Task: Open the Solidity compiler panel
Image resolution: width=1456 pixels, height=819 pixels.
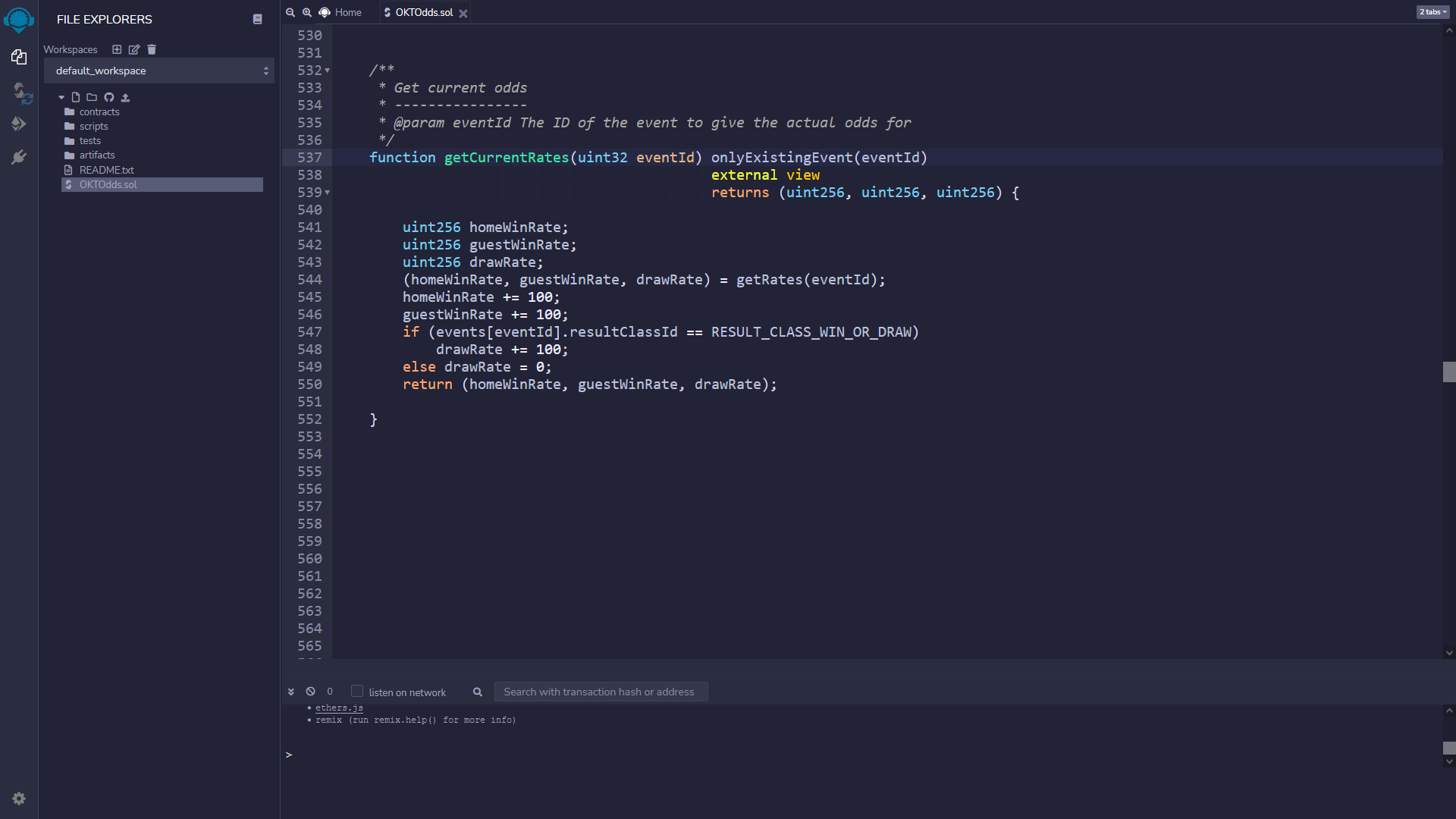Action: click(20, 93)
